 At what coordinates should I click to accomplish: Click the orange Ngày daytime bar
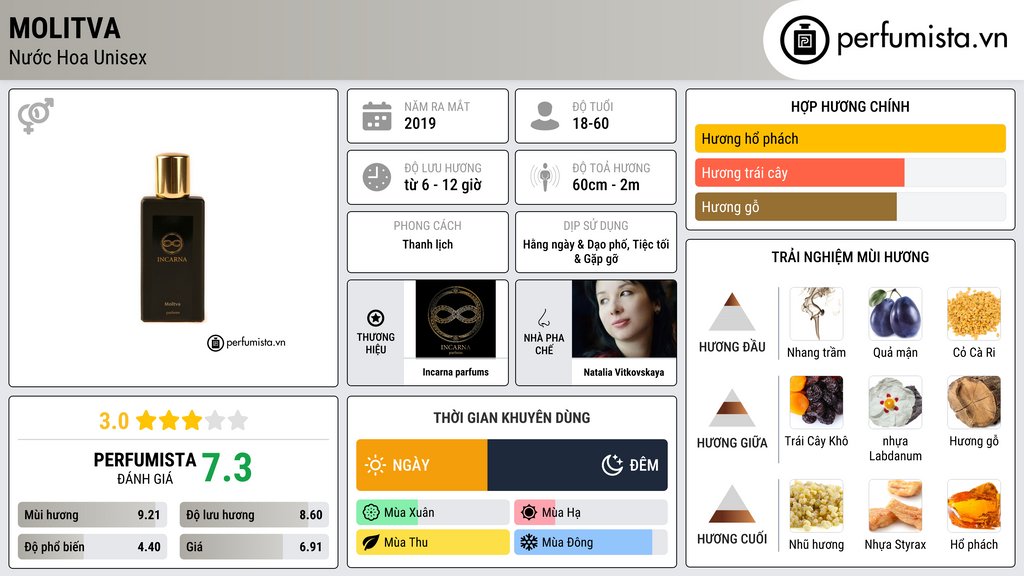422,465
